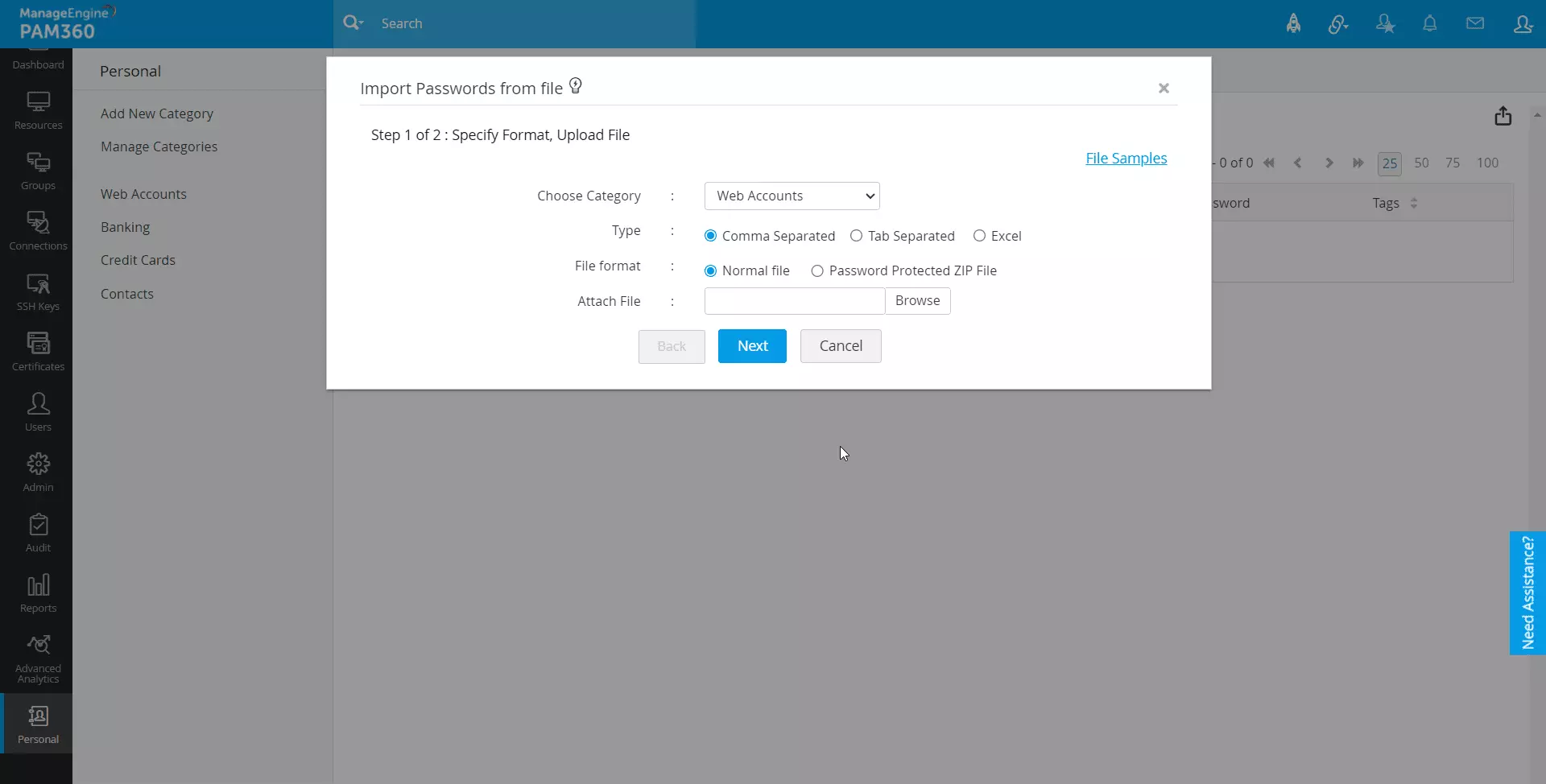Open the Choose Category dropdown
The height and width of the screenshot is (784, 1546).
[792, 196]
